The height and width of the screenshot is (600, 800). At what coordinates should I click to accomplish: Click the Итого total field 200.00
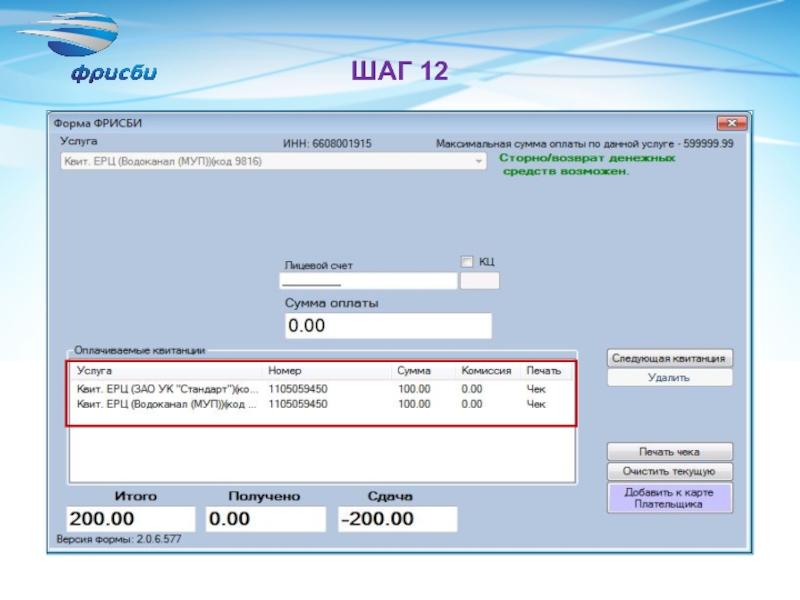(x=131, y=519)
